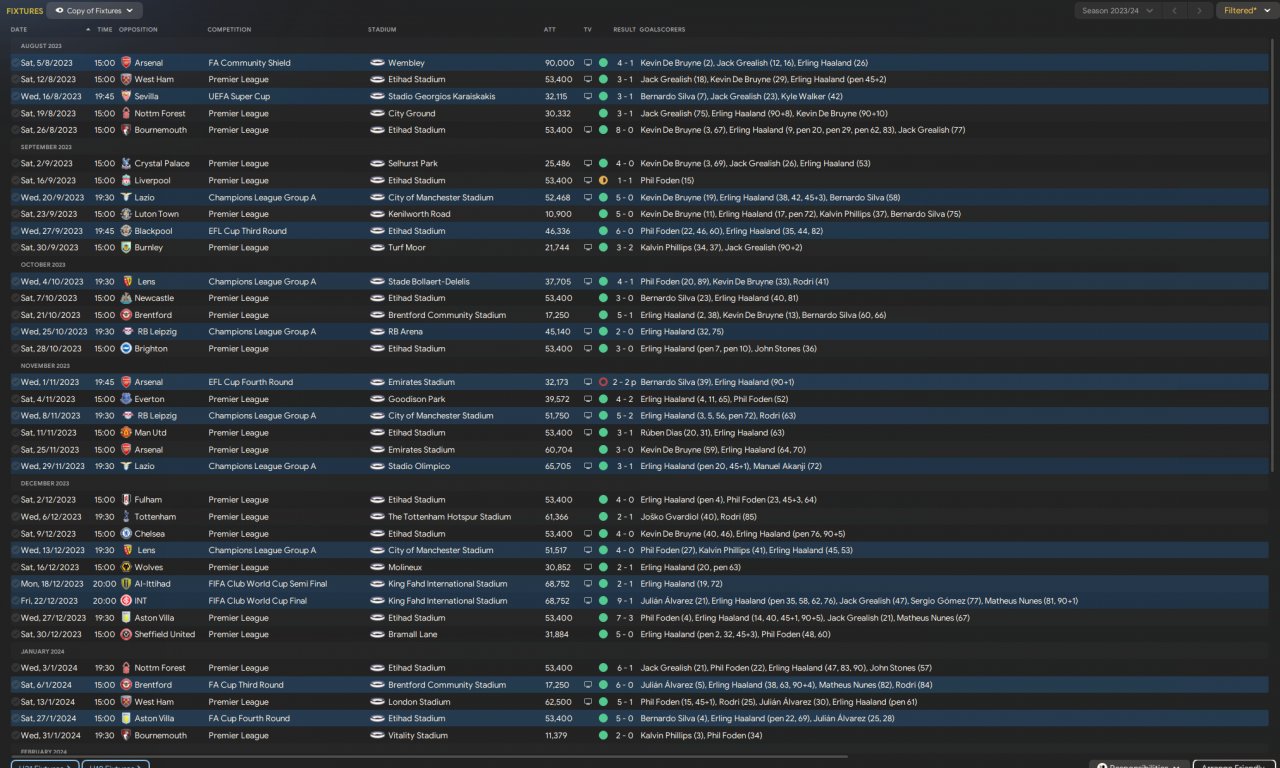The image size is (1280, 768).
Task: Tick the selection circle for the Fri, 22/12/2023 fixture
Action: (x=15, y=601)
